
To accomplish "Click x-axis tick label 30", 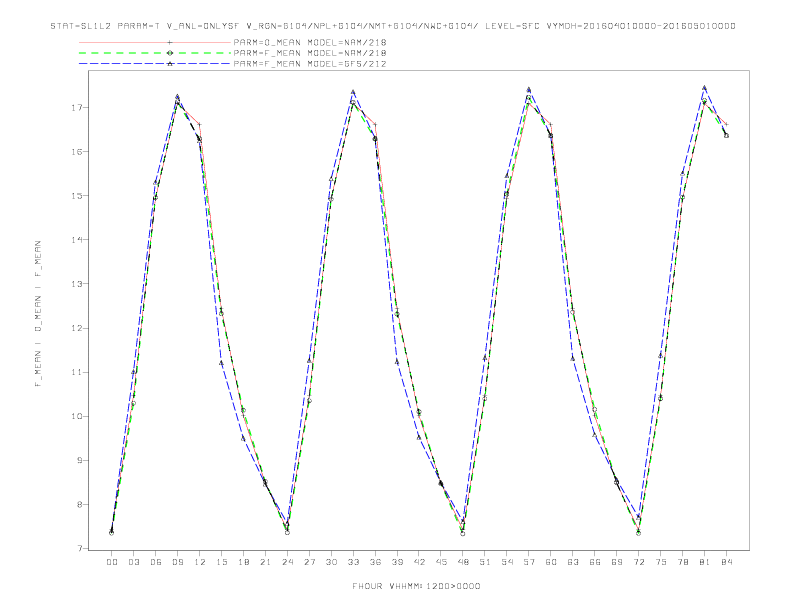I will coord(331,562).
